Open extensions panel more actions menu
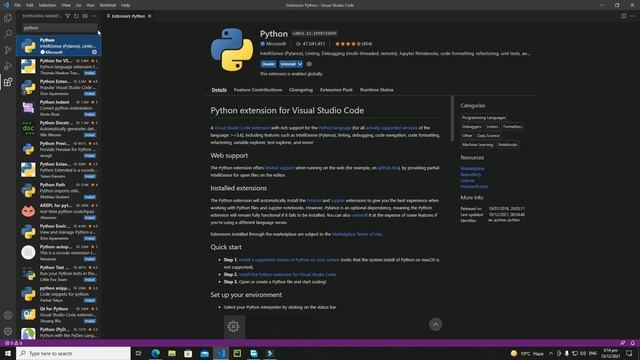This screenshot has height=360, width=640. pyautogui.click(x=93, y=16)
